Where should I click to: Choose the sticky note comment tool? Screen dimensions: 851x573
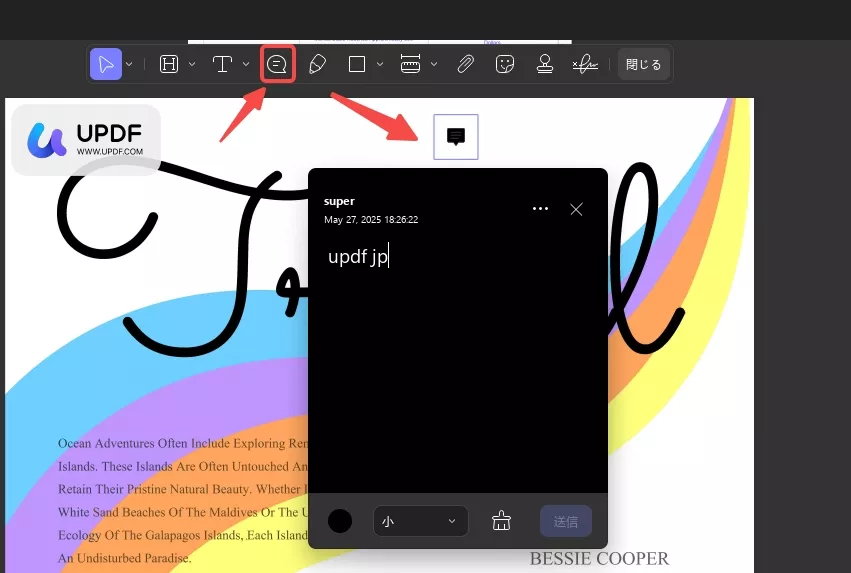[277, 64]
